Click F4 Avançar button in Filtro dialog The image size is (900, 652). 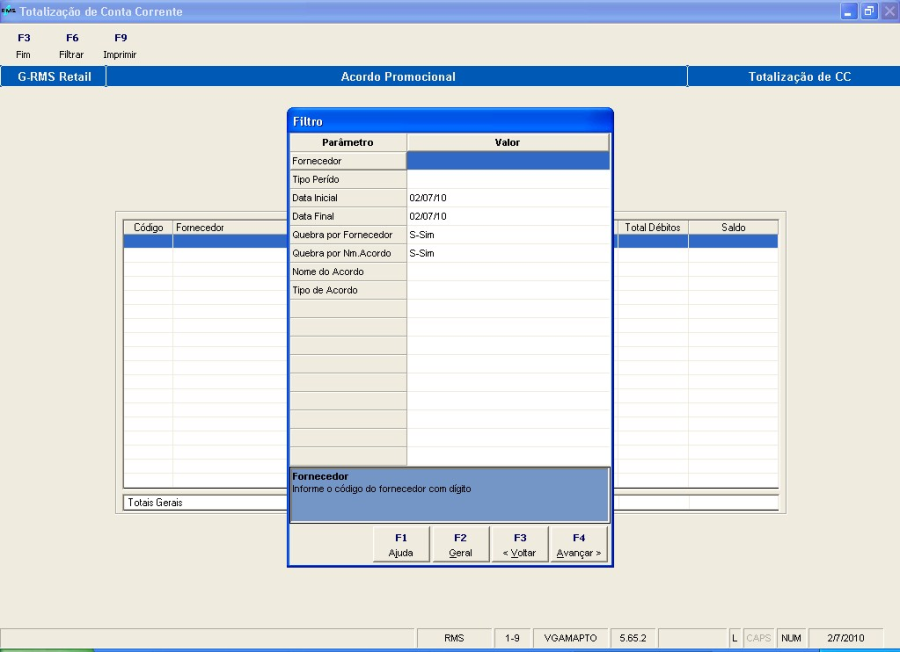[x=579, y=545]
